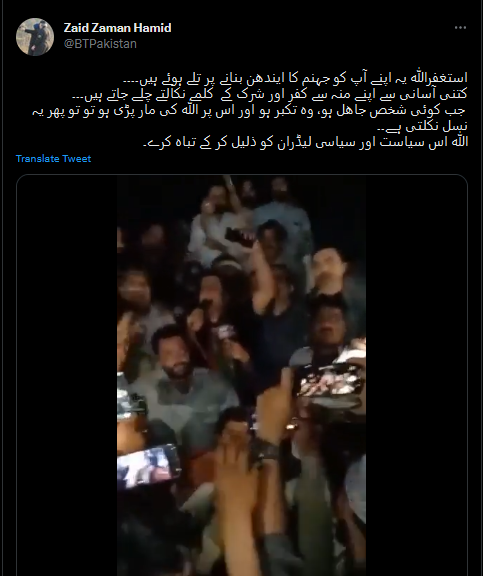483x576 pixels.
Task: Play the embedded crowd video
Action: tap(241, 375)
